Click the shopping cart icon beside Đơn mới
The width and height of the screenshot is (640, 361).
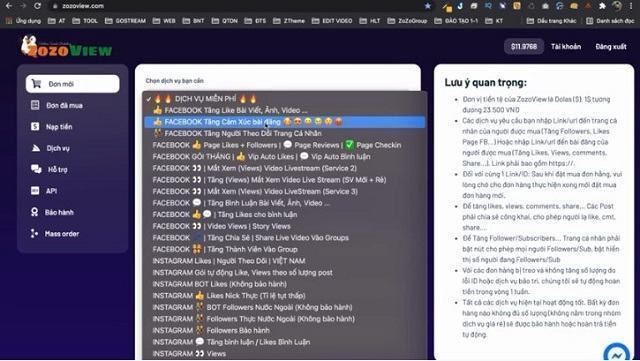pos(36,84)
